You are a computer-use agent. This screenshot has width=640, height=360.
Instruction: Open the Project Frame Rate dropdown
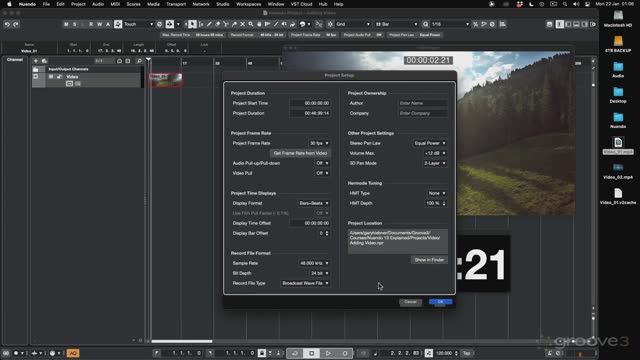(x=319, y=143)
